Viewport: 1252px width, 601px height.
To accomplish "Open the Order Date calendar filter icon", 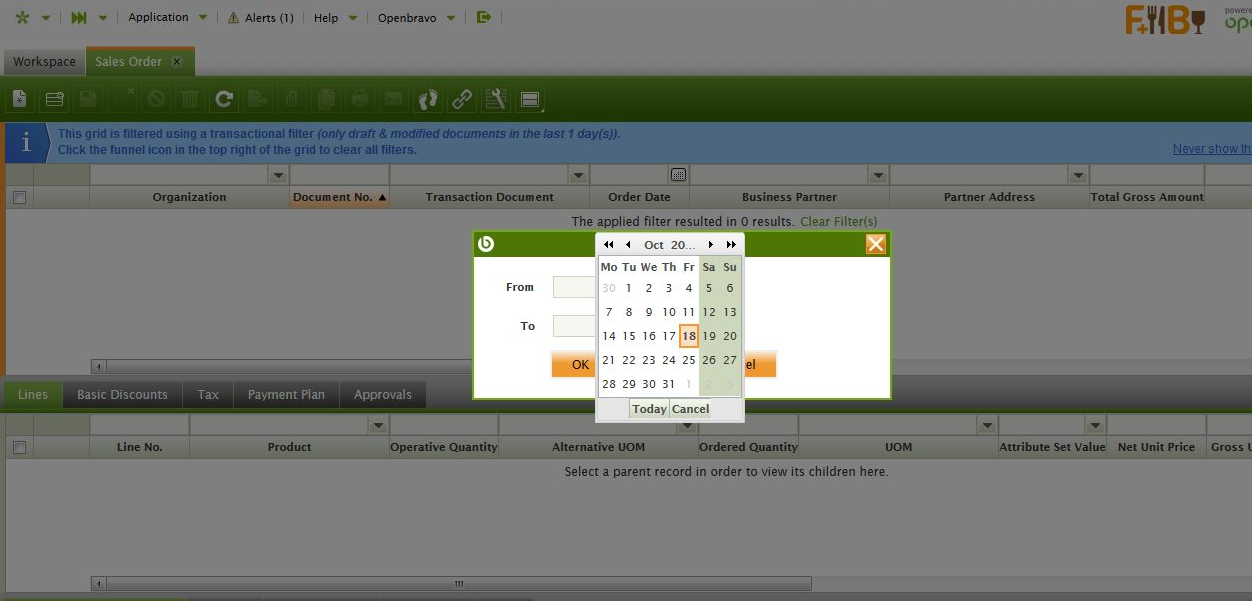I will [678, 175].
